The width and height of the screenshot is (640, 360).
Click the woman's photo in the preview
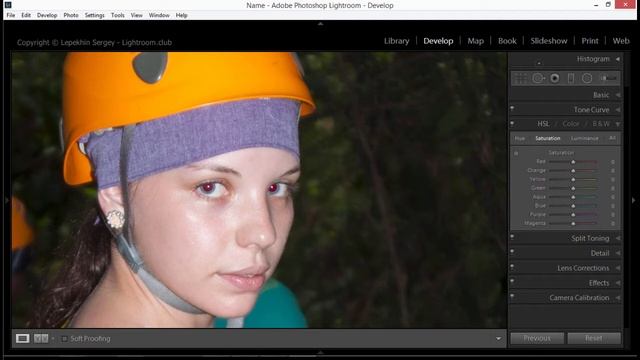[259, 190]
